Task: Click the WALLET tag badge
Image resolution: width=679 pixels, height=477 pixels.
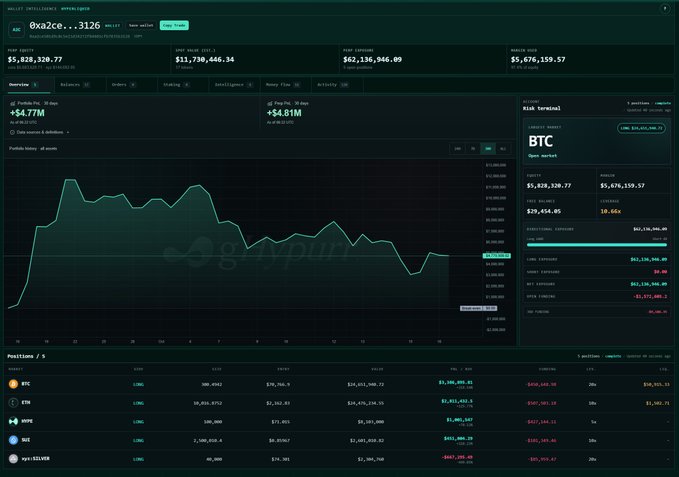Action: [x=112, y=26]
